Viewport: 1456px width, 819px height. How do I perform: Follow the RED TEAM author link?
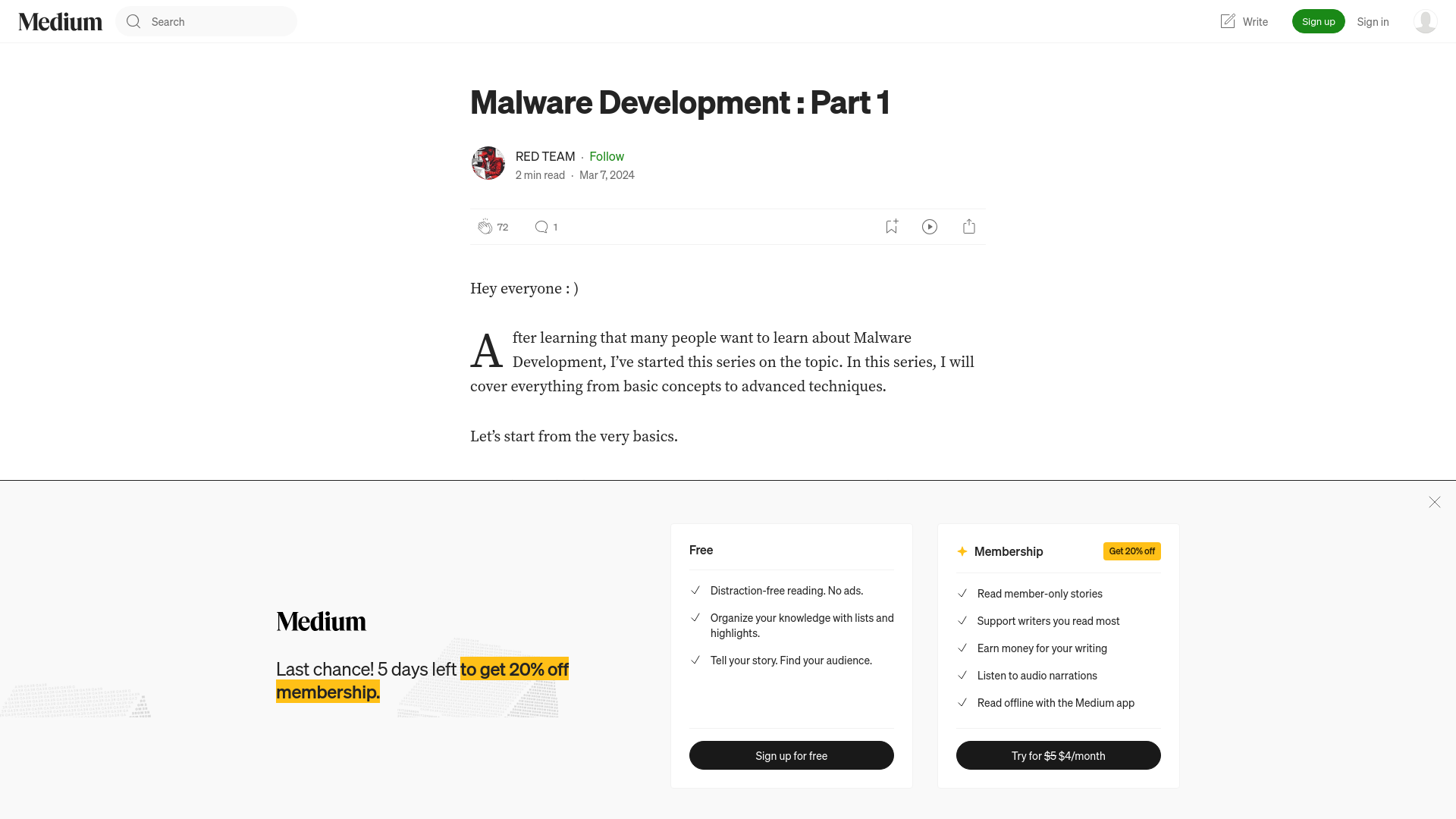click(x=545, y=155)
